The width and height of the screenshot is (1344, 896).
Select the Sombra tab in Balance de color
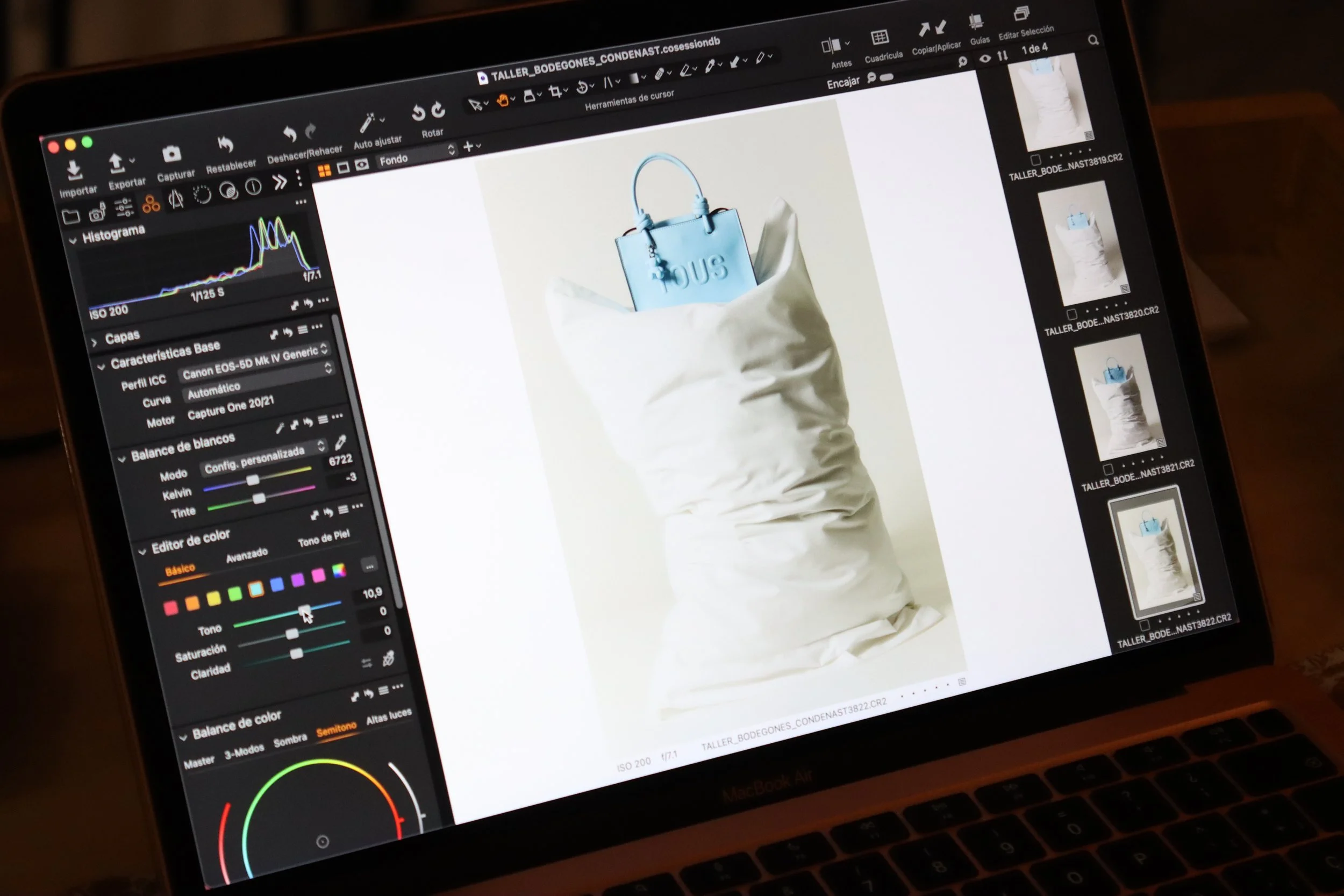[x=290, y=741]
